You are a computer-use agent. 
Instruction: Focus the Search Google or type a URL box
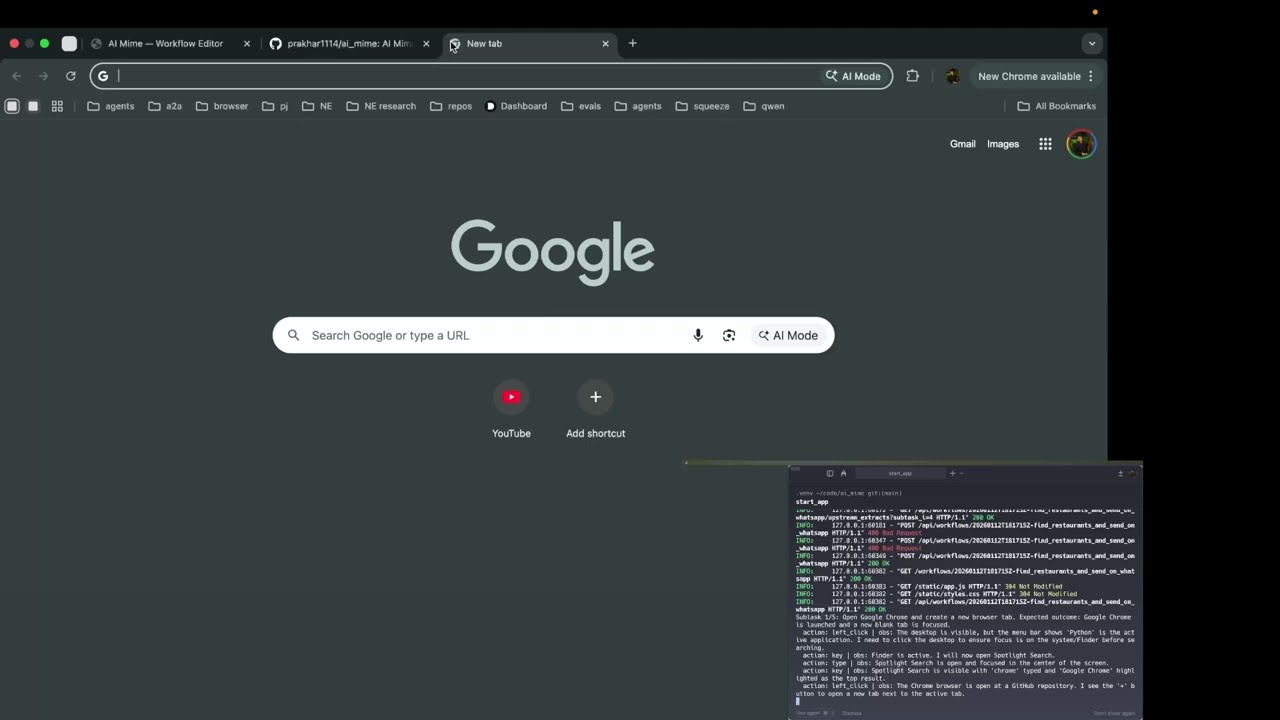coord(553,335)
